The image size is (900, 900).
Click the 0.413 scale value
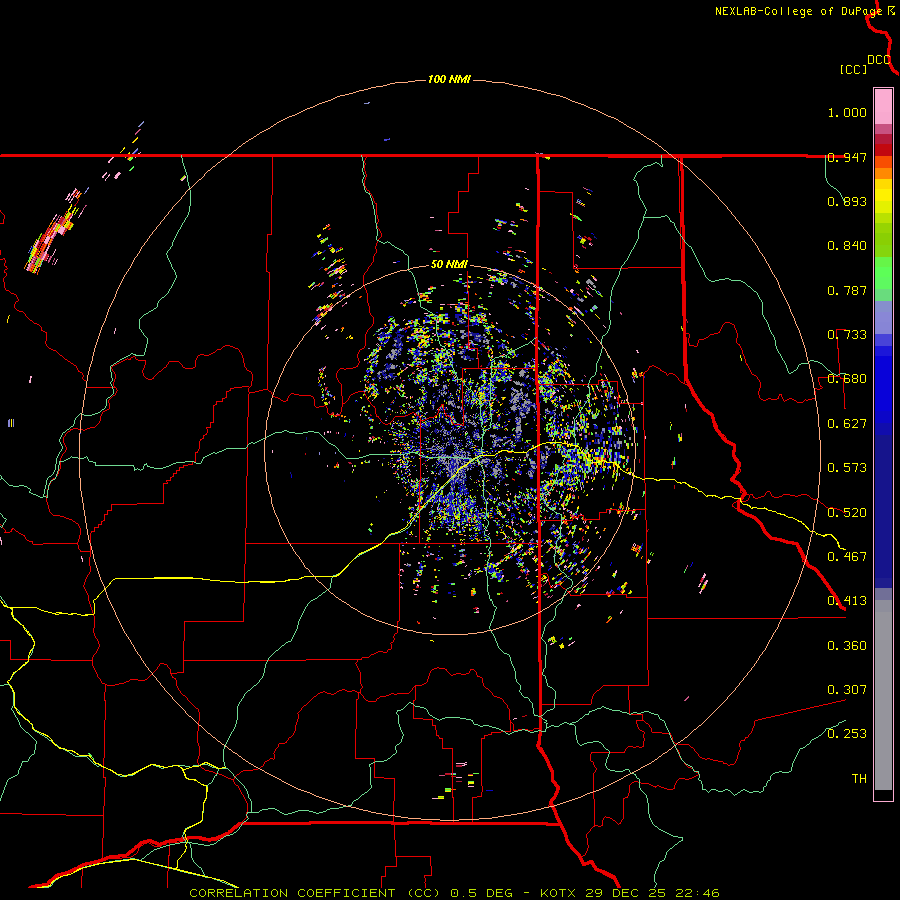click(x=847, y=601)
